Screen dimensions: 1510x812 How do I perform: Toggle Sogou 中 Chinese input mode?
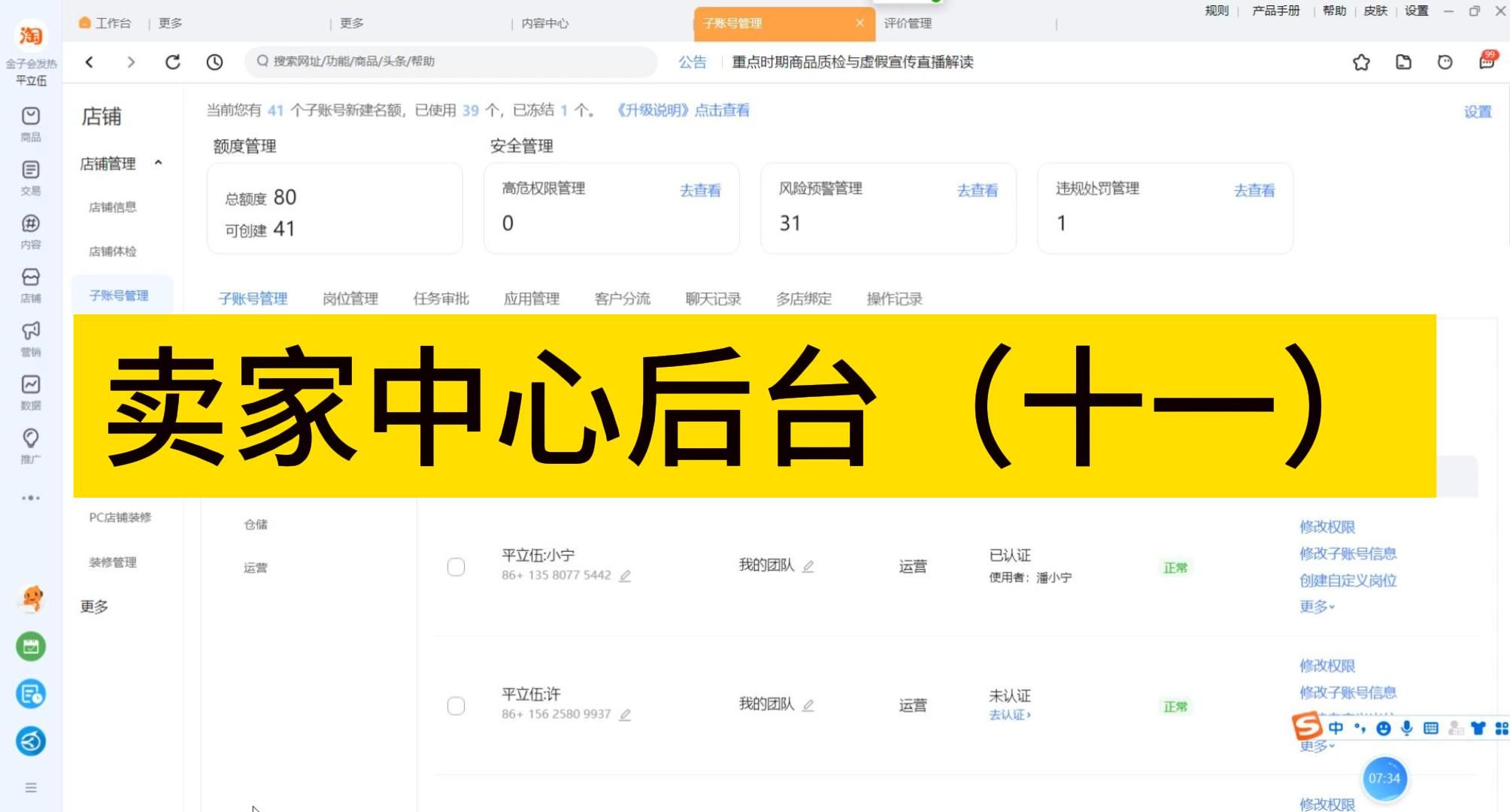click(x=1336, y=728)
